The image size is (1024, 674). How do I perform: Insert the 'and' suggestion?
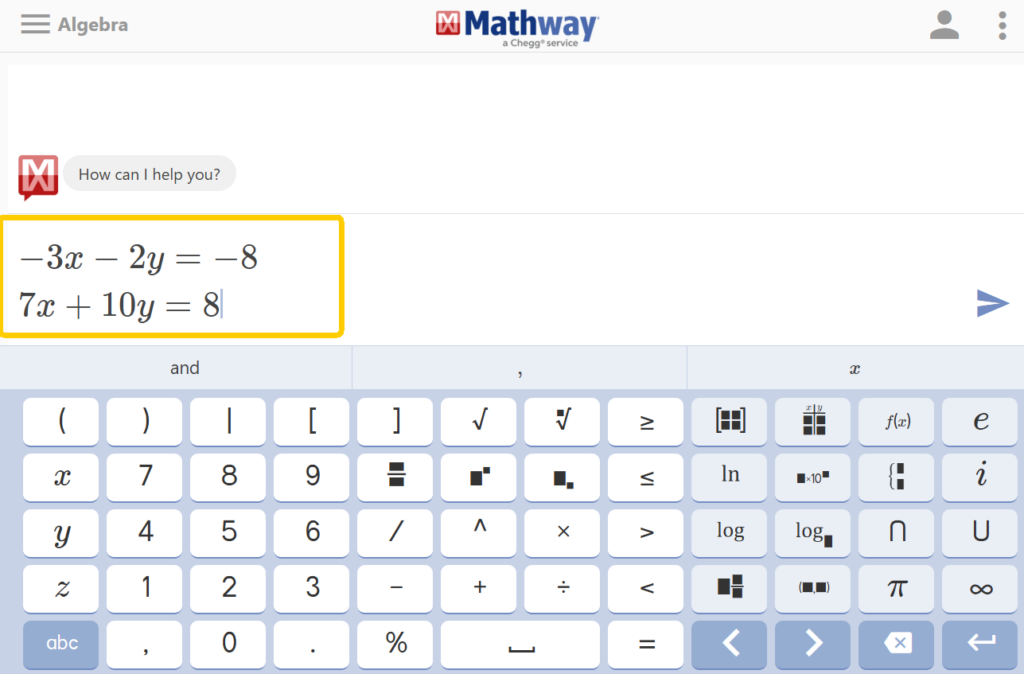tap(184, 367)
